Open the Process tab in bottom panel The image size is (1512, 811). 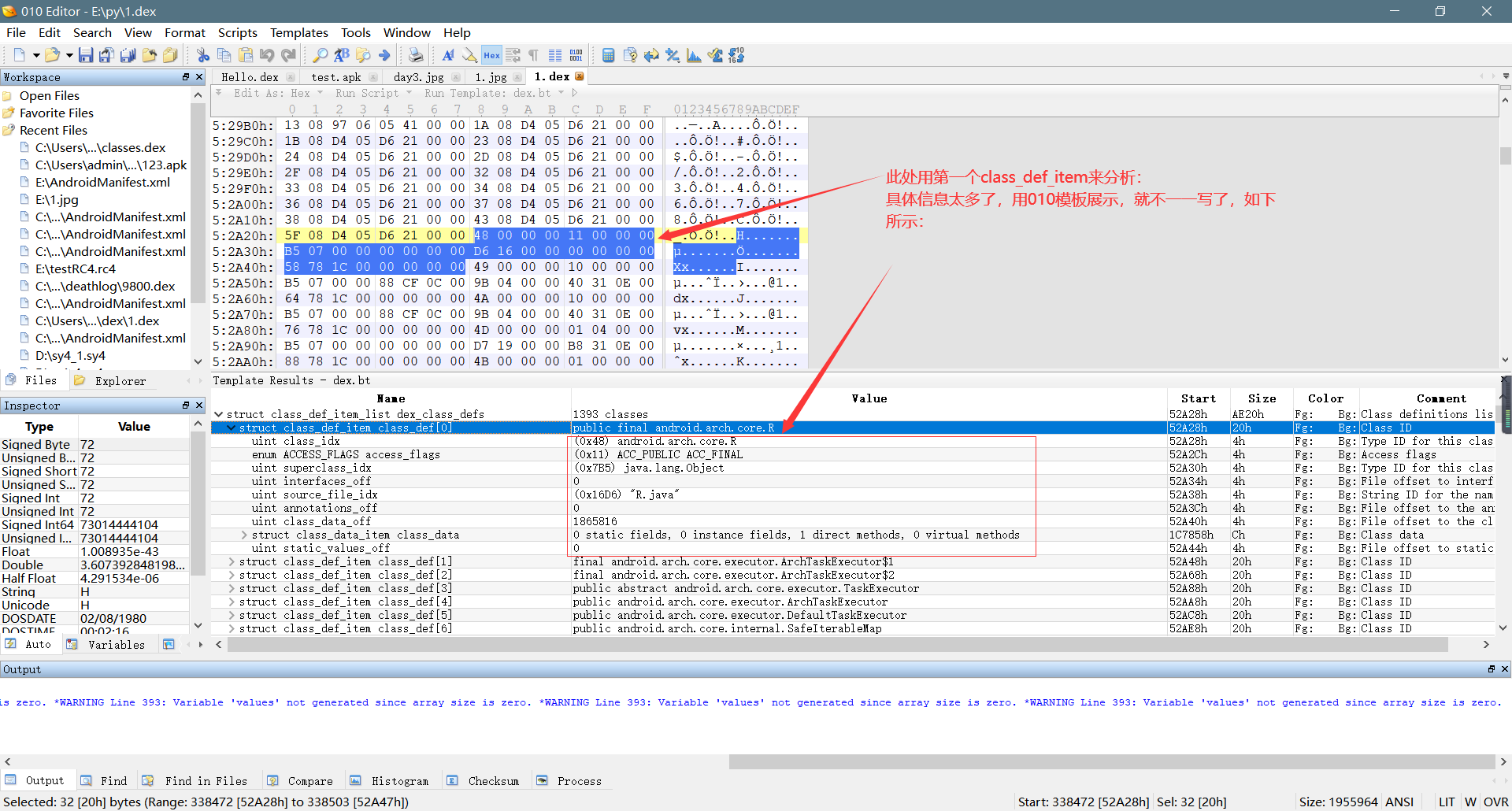coord(569,781)
